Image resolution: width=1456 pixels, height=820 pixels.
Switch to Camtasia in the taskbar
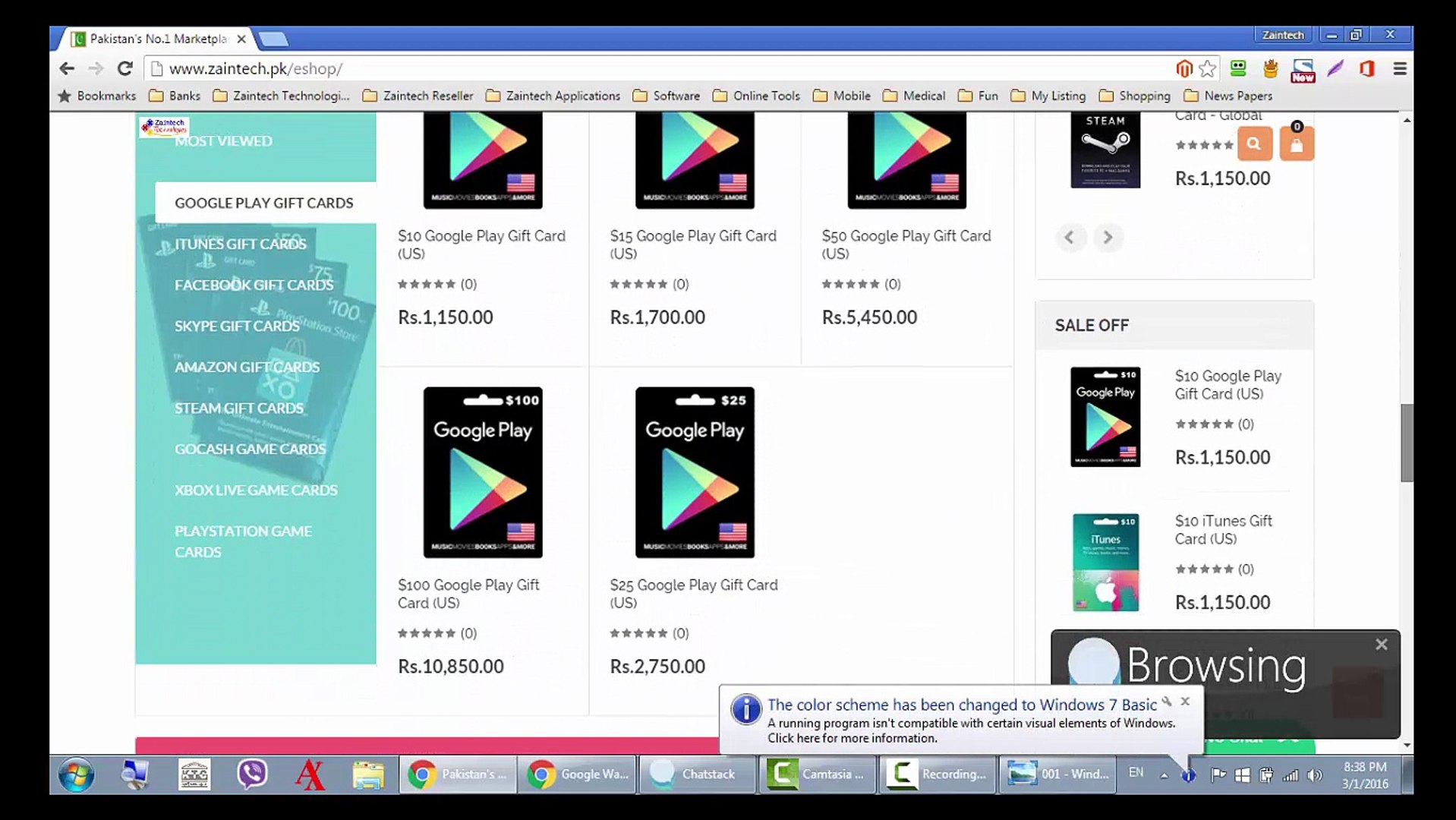pos(818,774)
